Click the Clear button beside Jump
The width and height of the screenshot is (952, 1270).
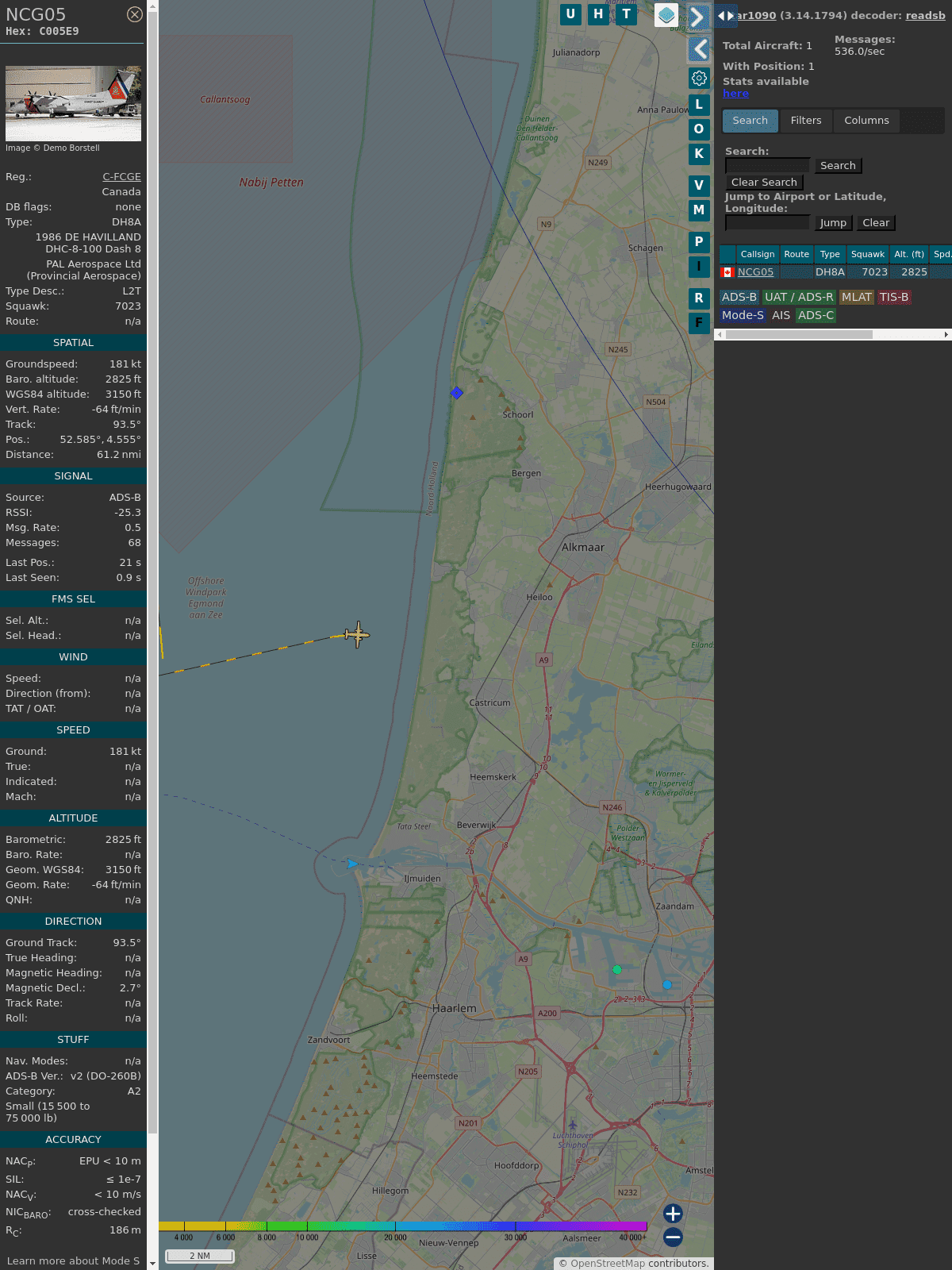point(876,223)
